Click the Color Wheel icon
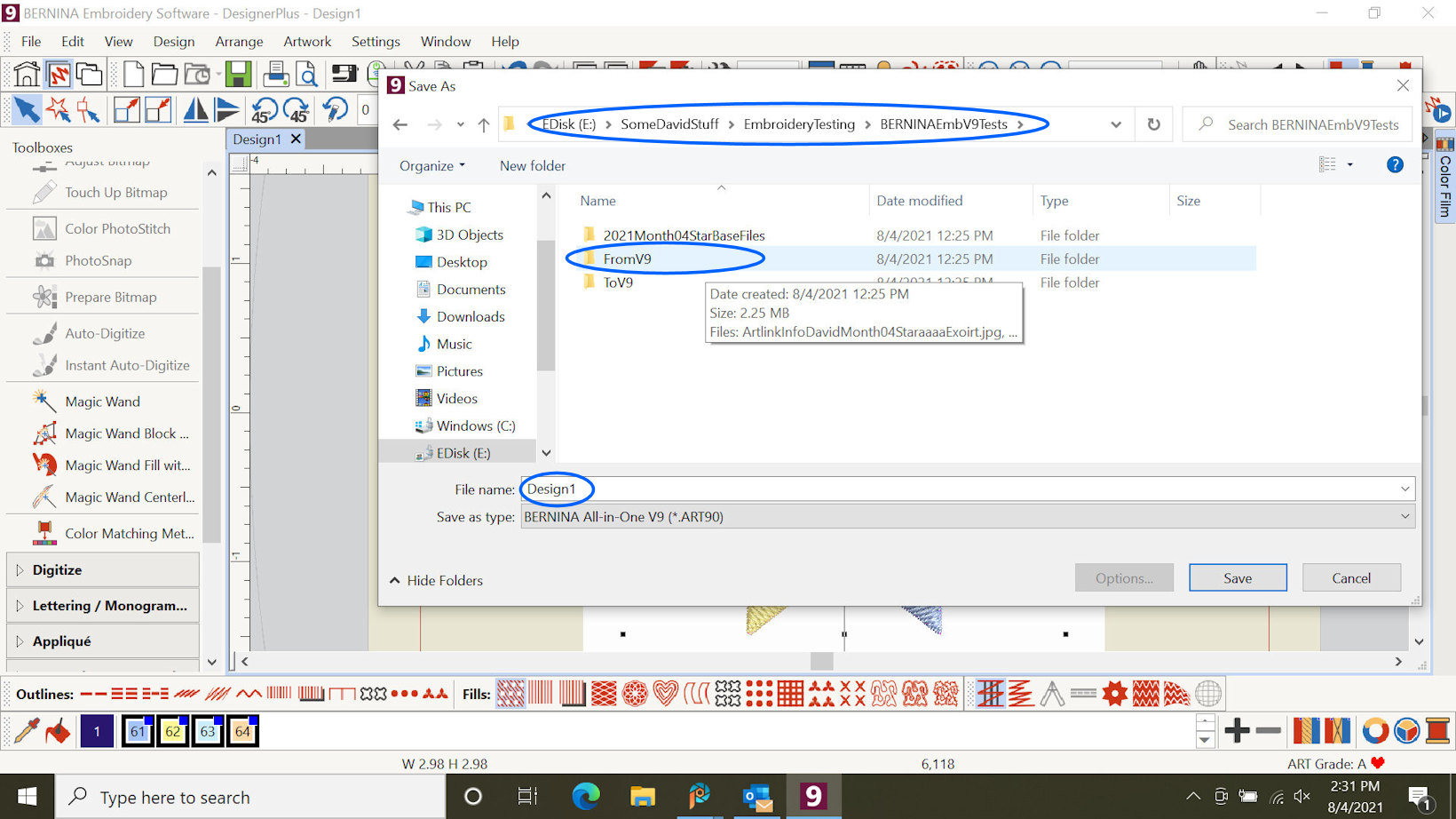This screenshot has height=819, width=1456. pyautogui.click(x=1375, y=731)
